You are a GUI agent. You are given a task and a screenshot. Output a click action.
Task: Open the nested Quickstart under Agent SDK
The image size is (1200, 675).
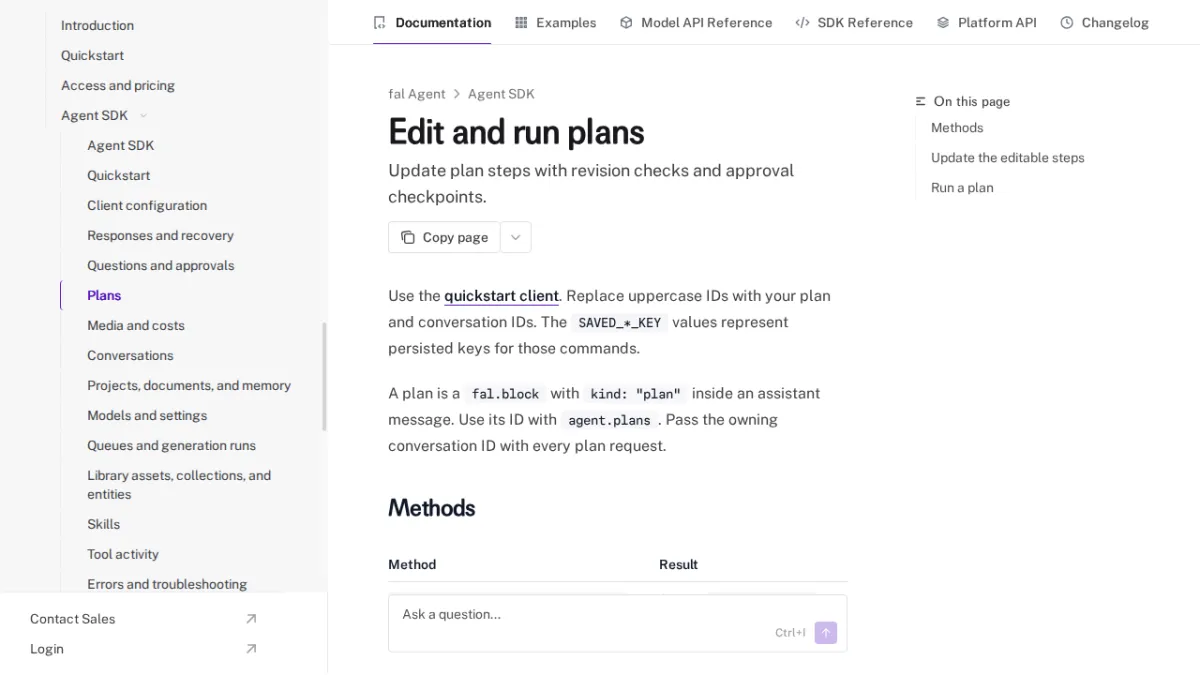pos(118,176)
